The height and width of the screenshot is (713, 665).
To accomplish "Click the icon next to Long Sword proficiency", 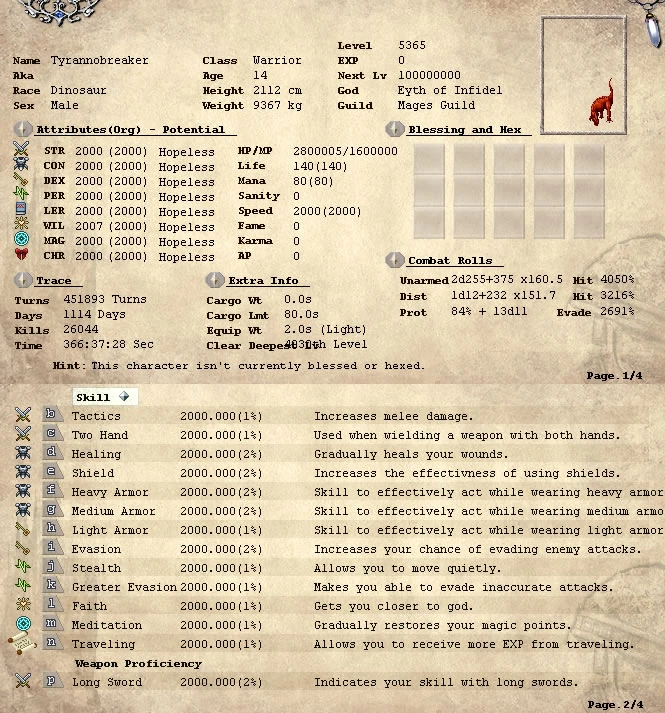I will (x=22, y=682).
